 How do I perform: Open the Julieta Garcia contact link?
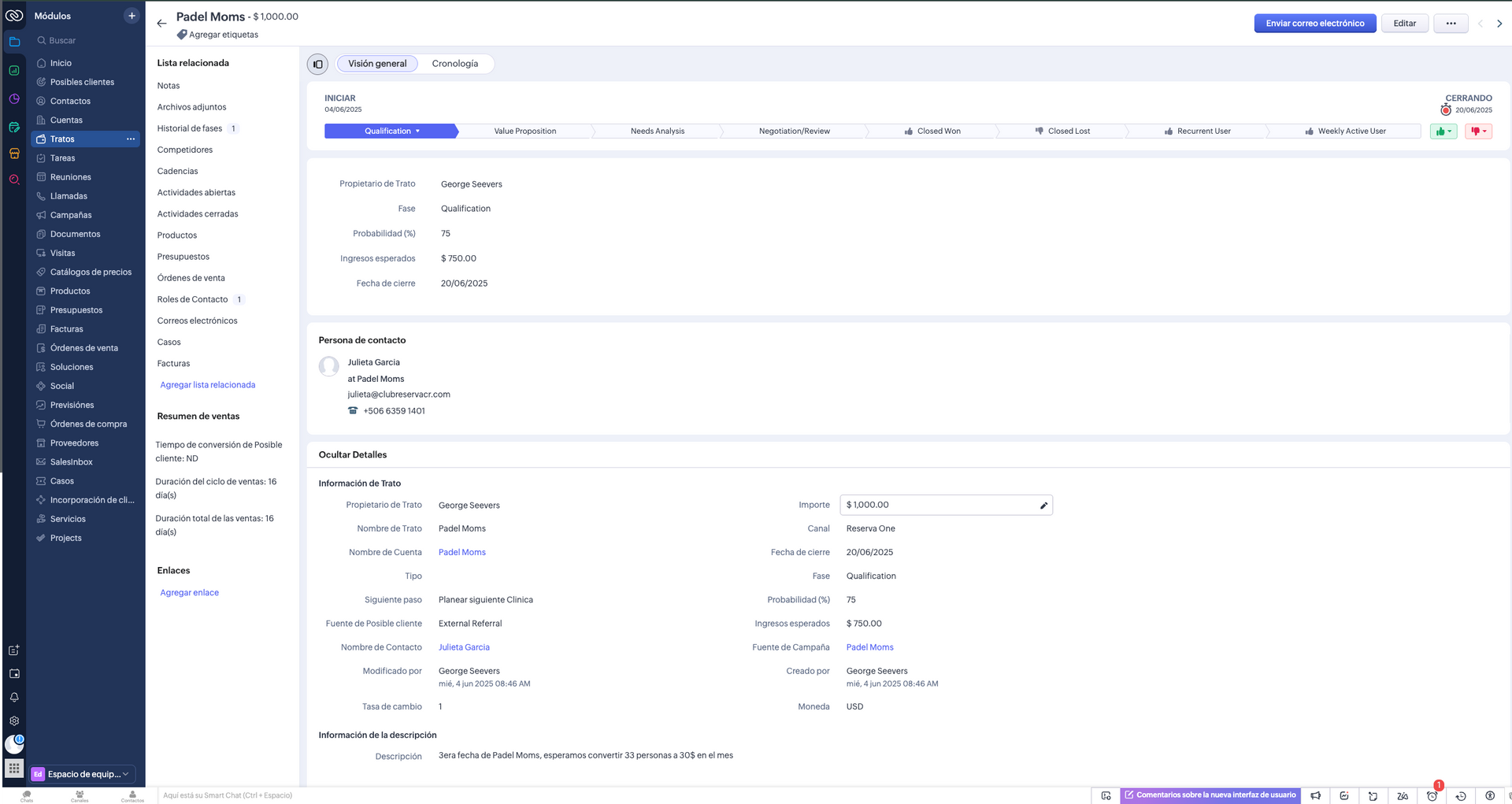click(x=464, y=647)
